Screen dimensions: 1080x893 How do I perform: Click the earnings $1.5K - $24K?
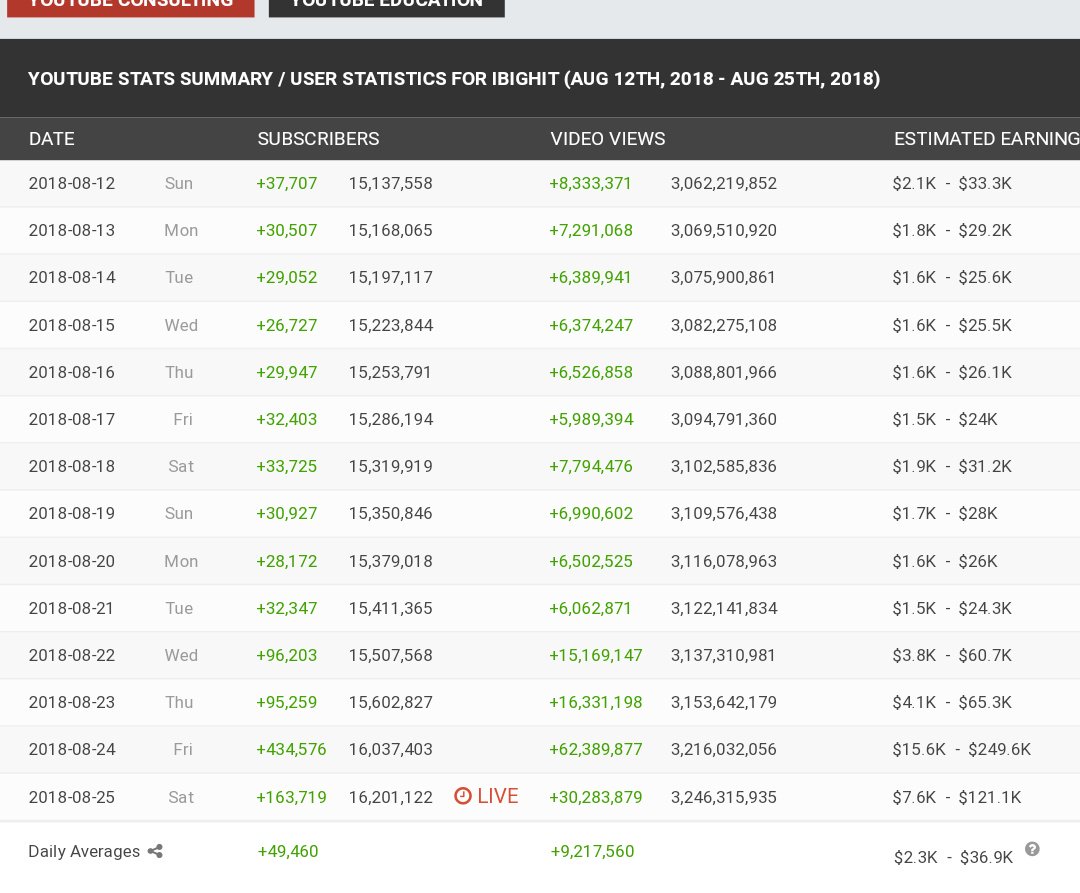pos(945,419)
